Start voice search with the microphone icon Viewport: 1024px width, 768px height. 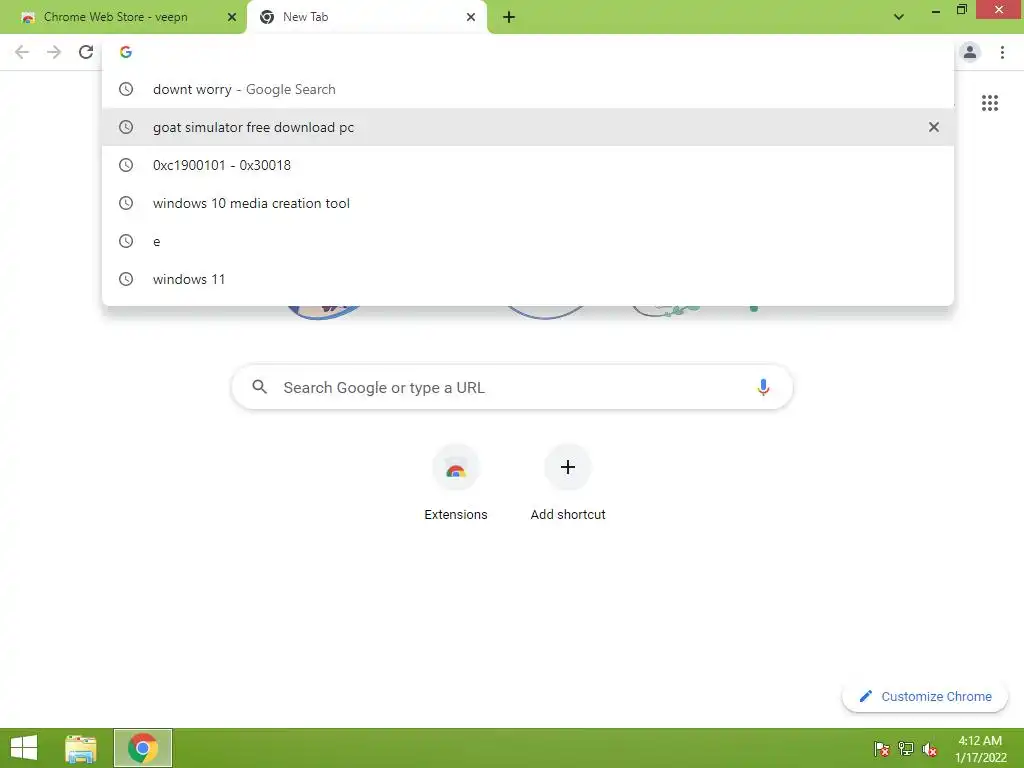[763, 387]
